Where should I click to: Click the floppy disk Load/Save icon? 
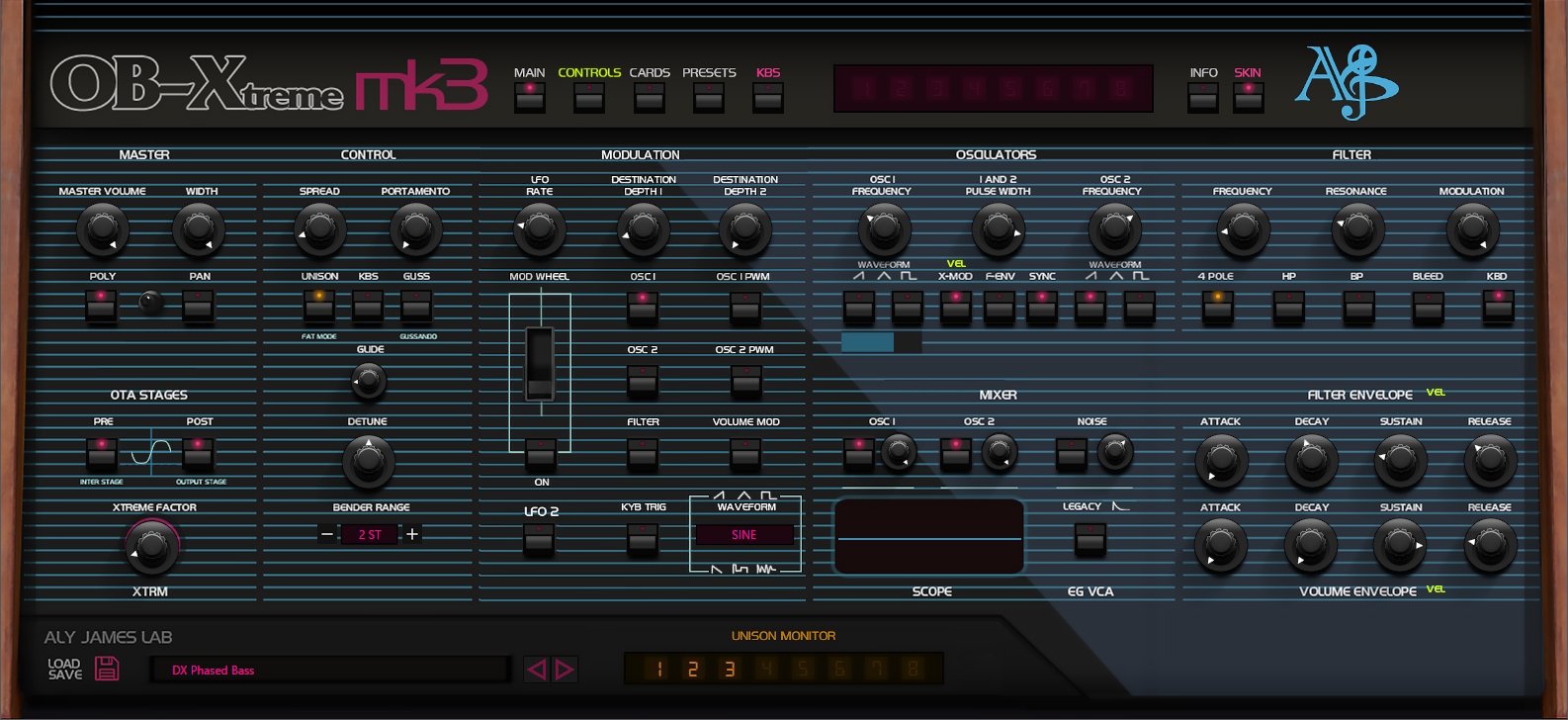point(107,669)
